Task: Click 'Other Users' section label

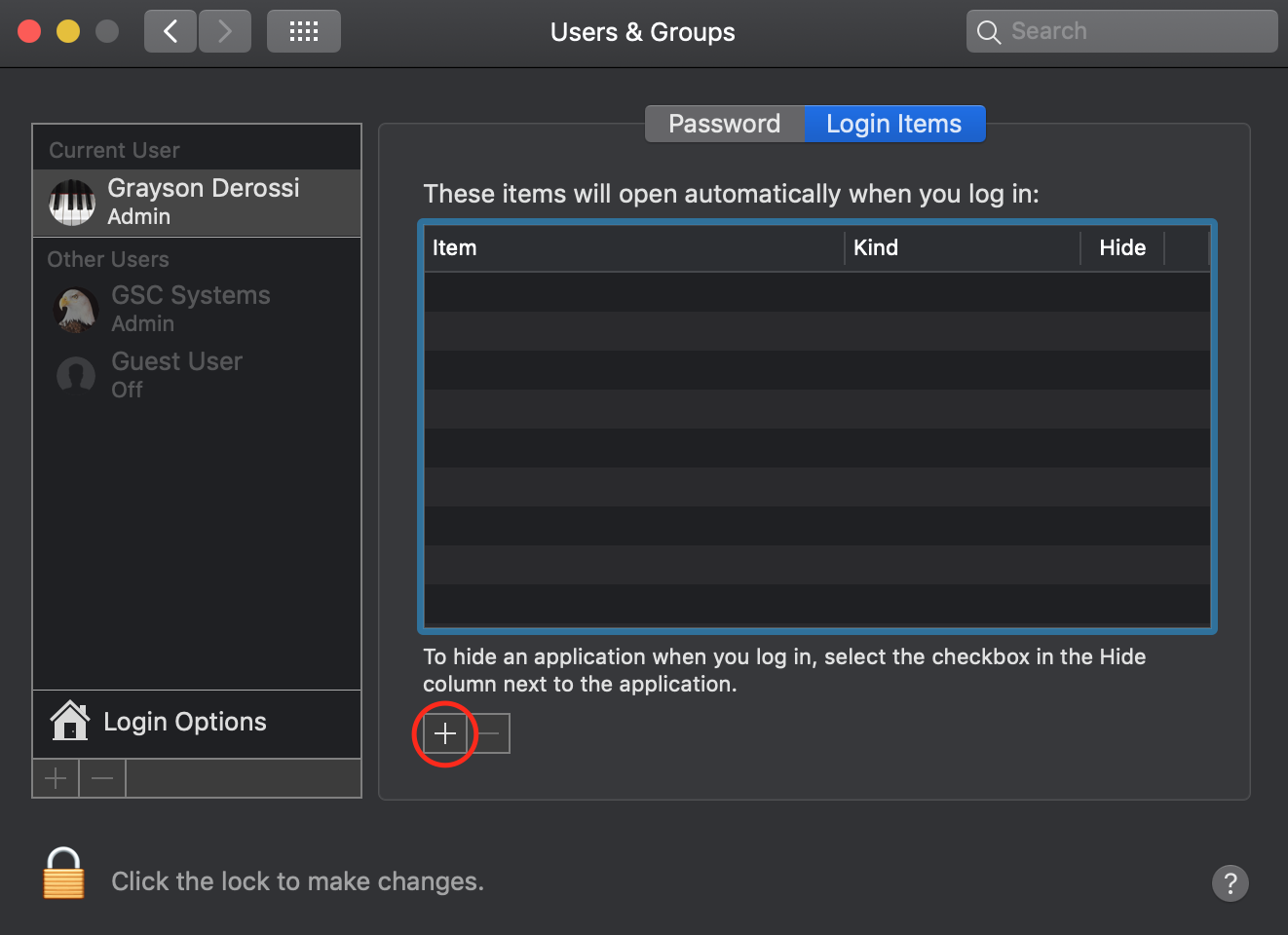Action: pos(108,259)
